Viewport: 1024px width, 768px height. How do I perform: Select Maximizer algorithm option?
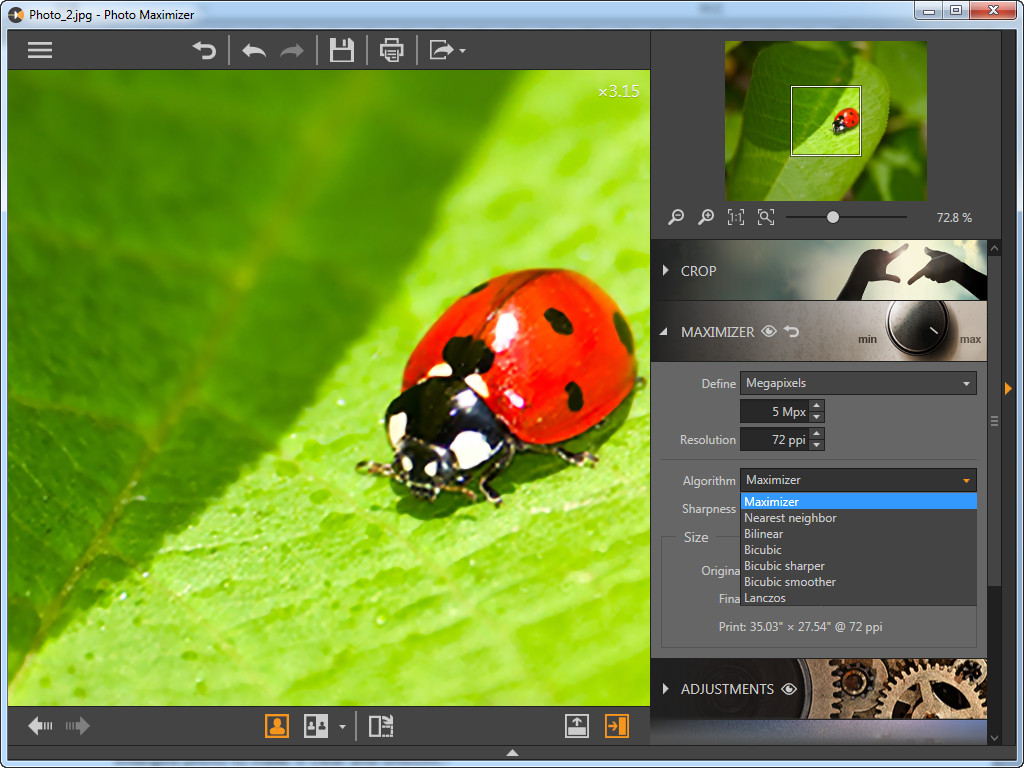[x=858, y=502]
